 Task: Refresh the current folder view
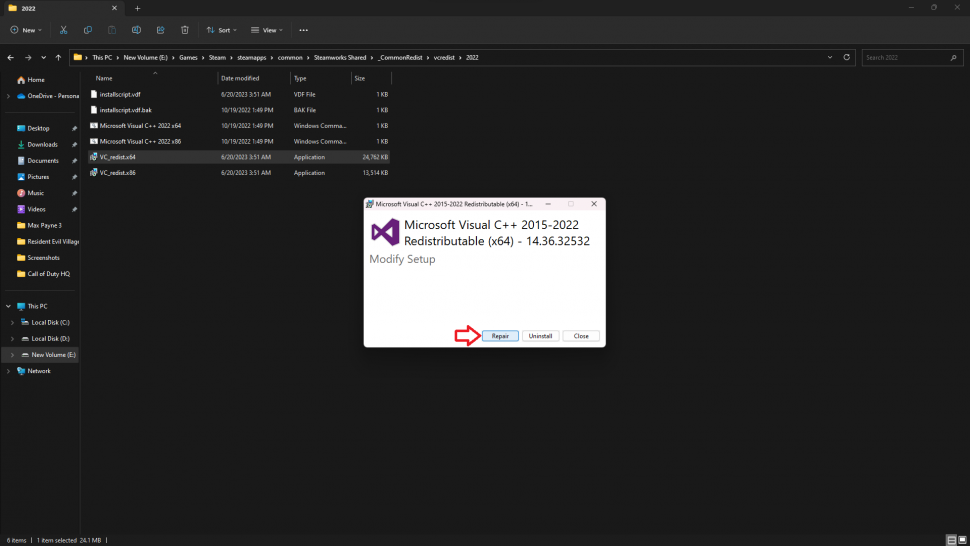pos(846,57)
